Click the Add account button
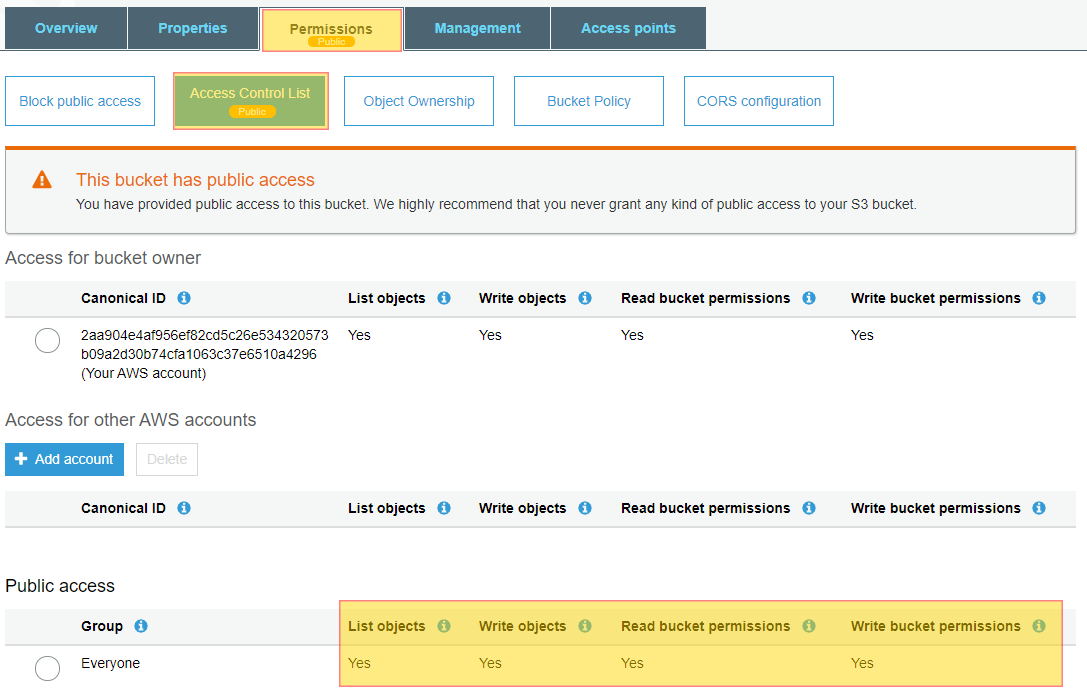1087x699 pixels. [x=64, y=459]
